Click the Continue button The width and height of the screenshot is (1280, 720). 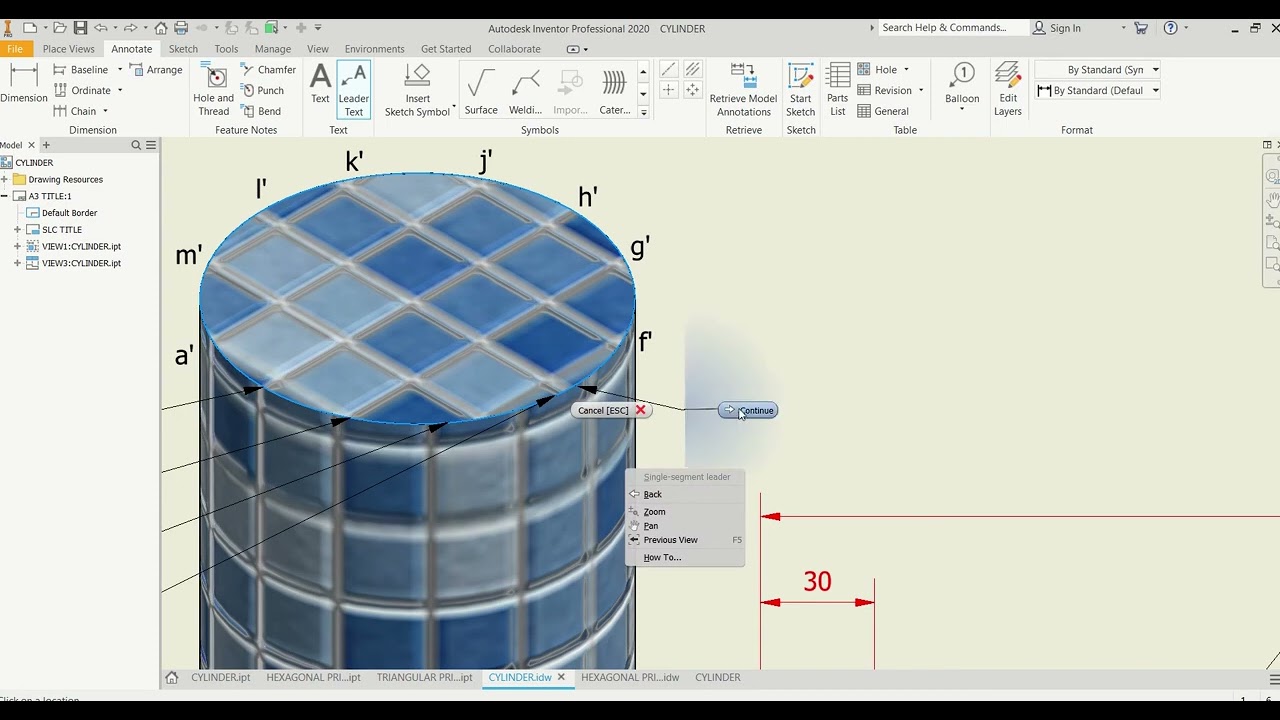click(x=748, y=410)
